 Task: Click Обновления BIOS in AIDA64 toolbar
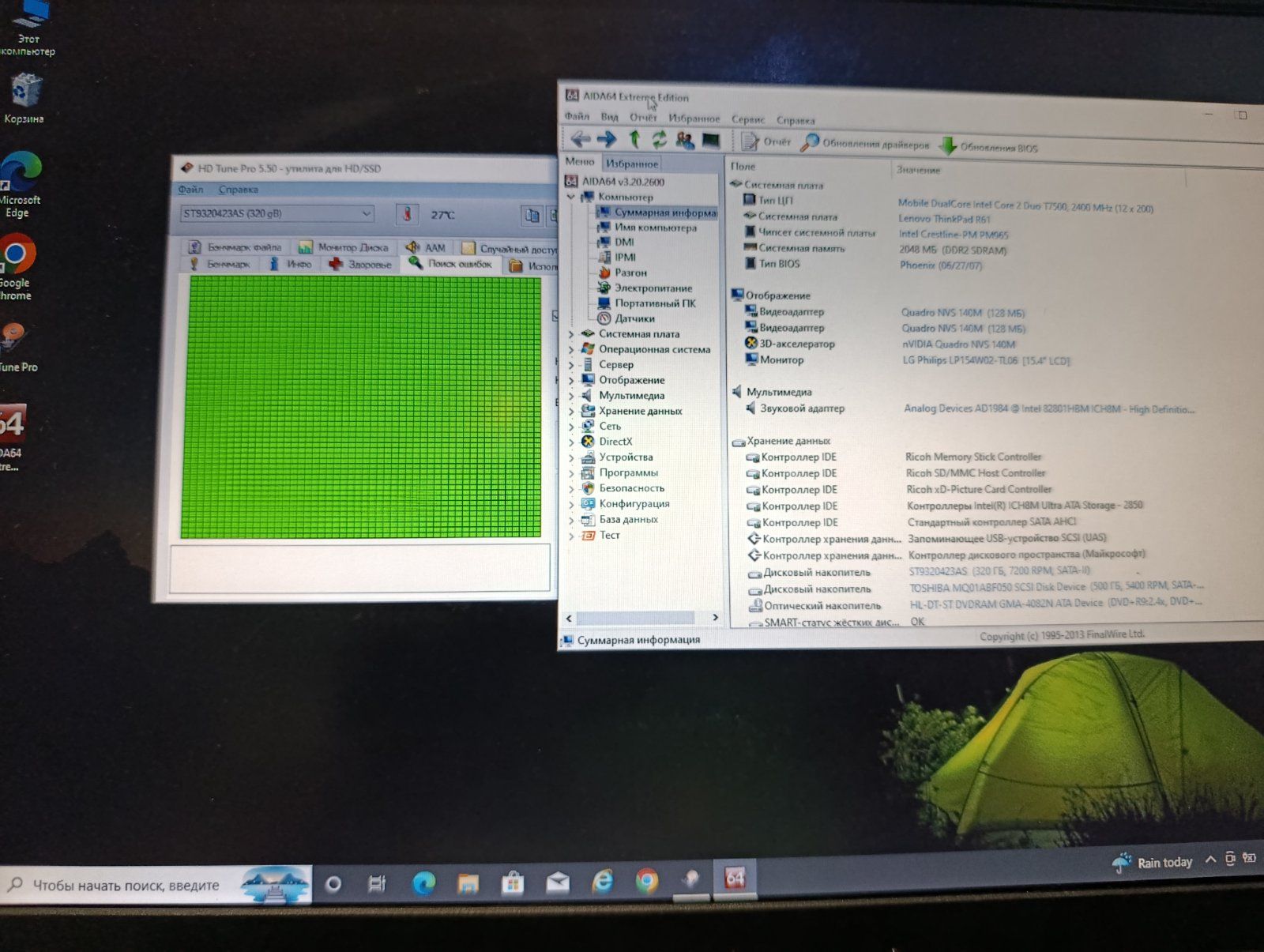click(988, 146)
